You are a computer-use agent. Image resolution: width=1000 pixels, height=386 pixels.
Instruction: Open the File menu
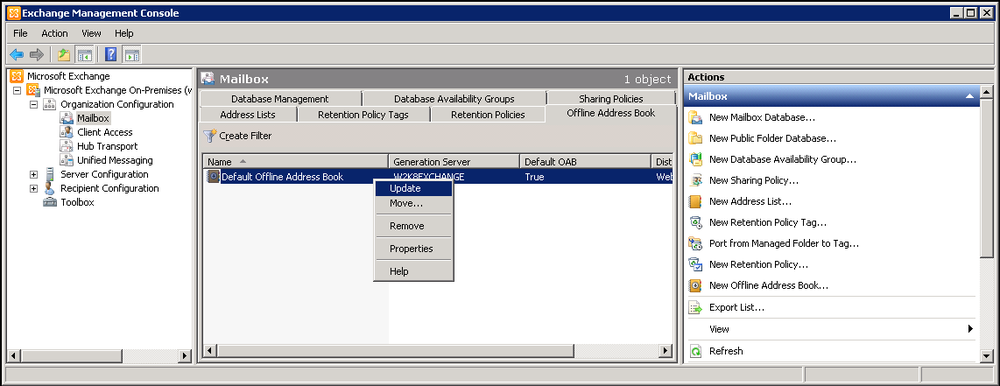click(20, 33)
